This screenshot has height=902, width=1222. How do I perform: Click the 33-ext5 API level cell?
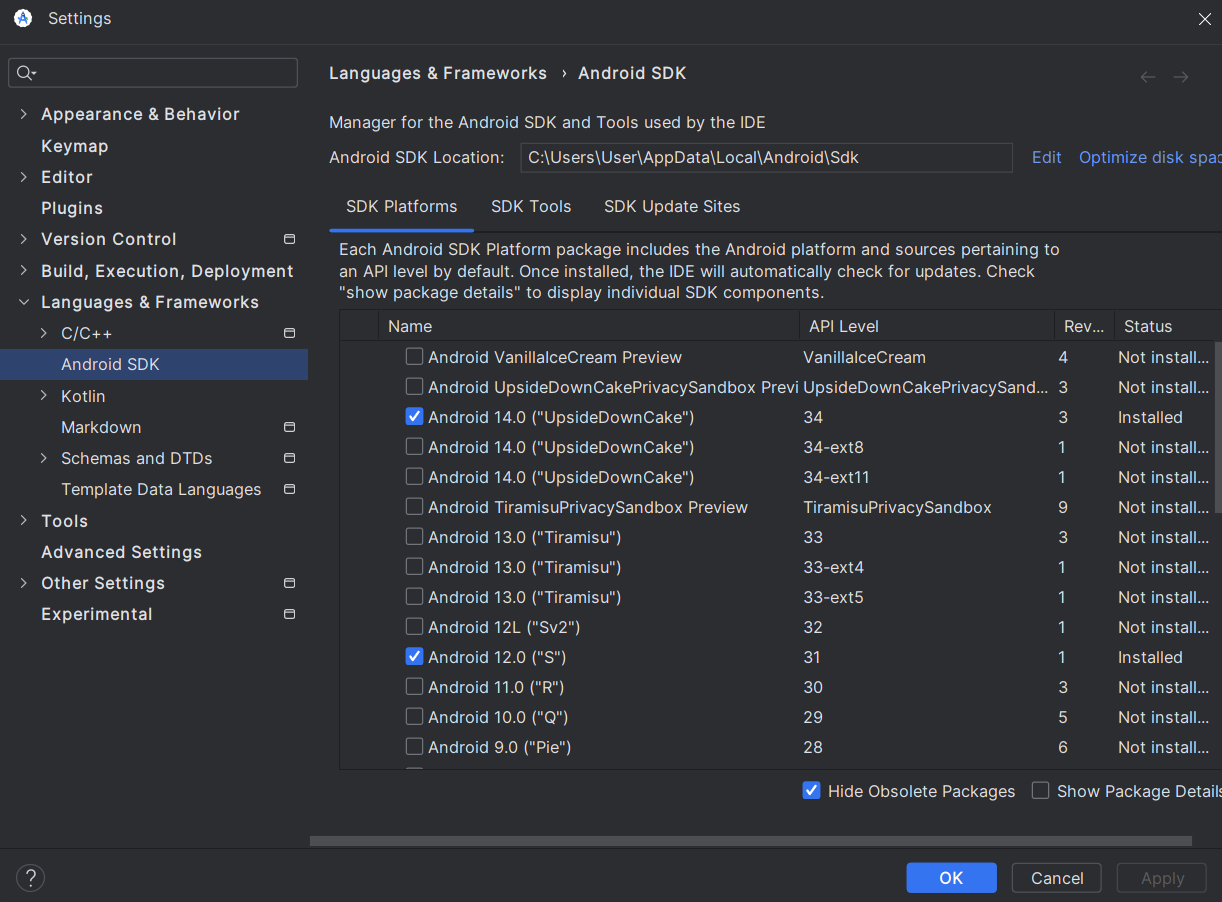833,597
